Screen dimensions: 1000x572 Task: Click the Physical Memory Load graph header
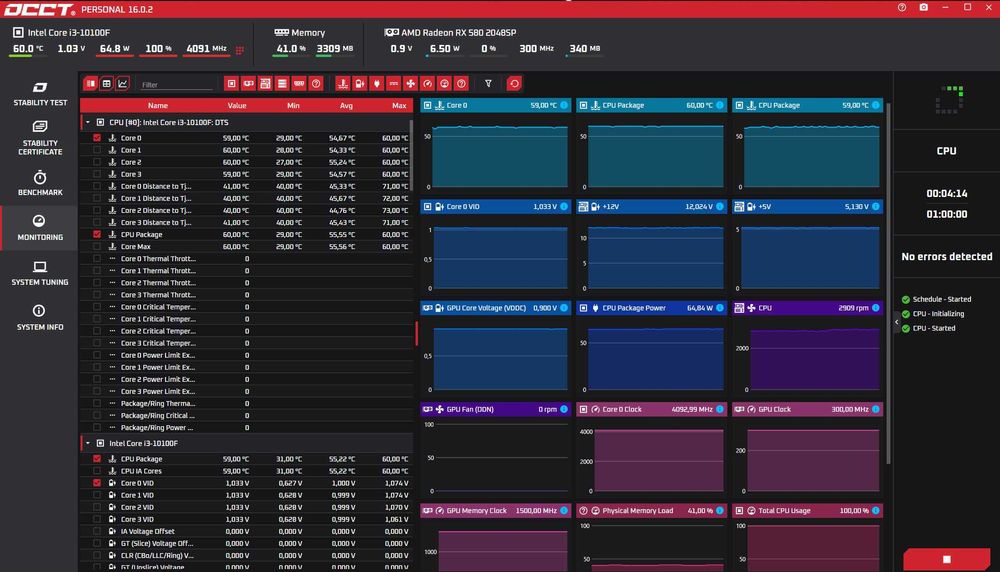(651, 511)
